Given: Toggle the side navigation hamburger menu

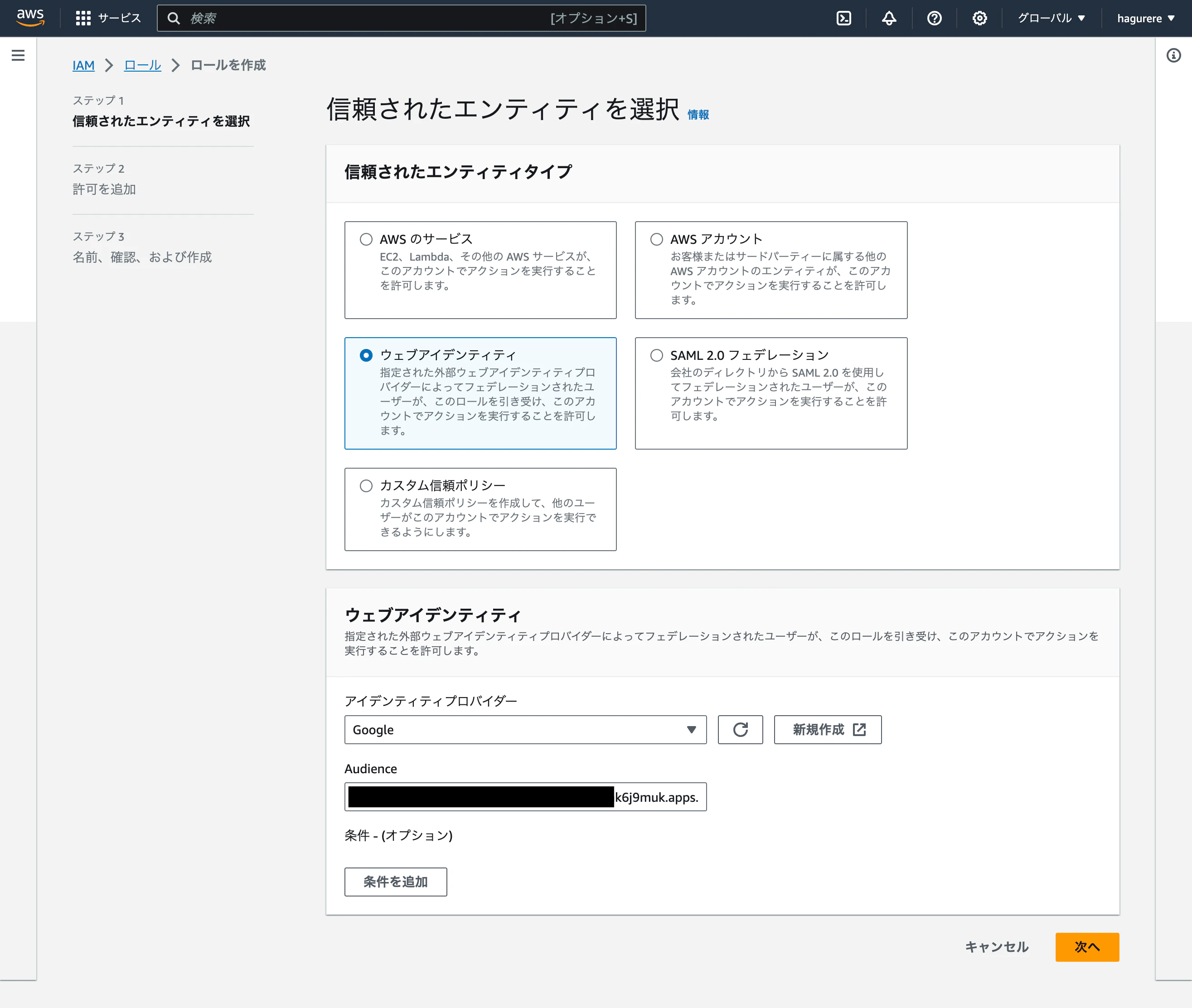Looking at the screenshot, I should (18, 55).
